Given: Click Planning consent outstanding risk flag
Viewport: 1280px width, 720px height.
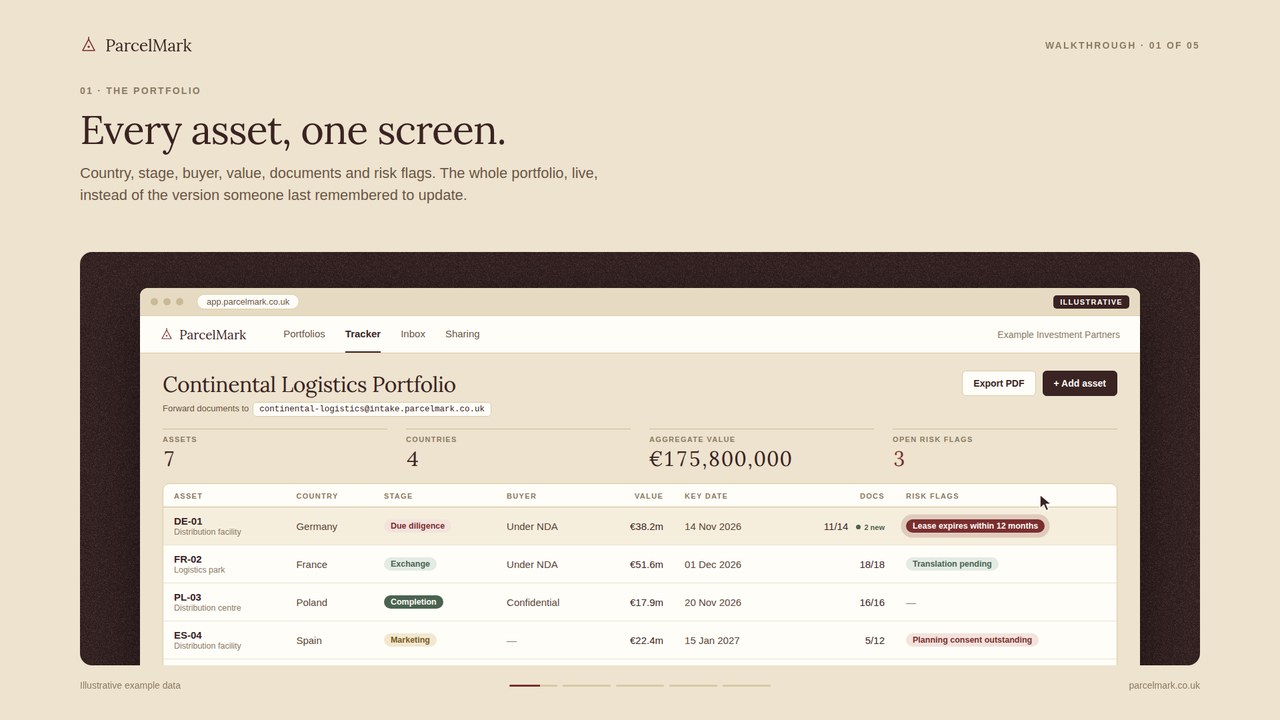Looking at the screenshot, I should tap(972, 640).
